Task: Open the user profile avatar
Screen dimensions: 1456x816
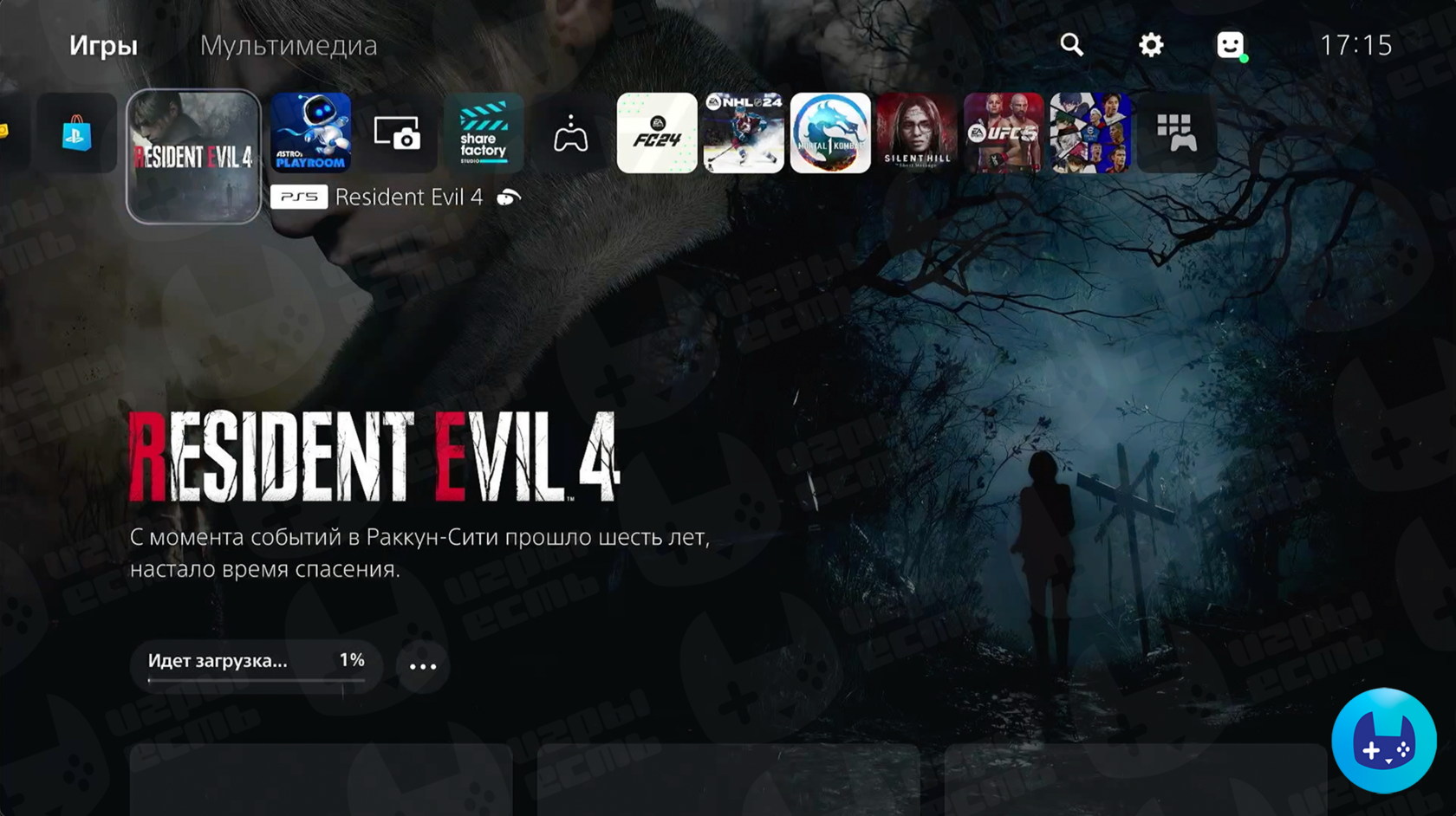Action: 1231,45
